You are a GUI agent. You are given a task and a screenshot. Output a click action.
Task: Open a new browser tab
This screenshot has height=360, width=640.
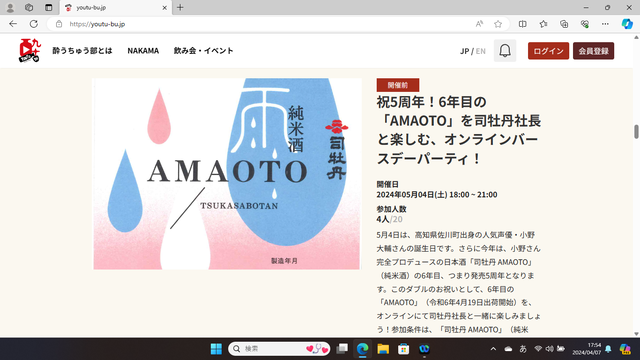[180, 7]
